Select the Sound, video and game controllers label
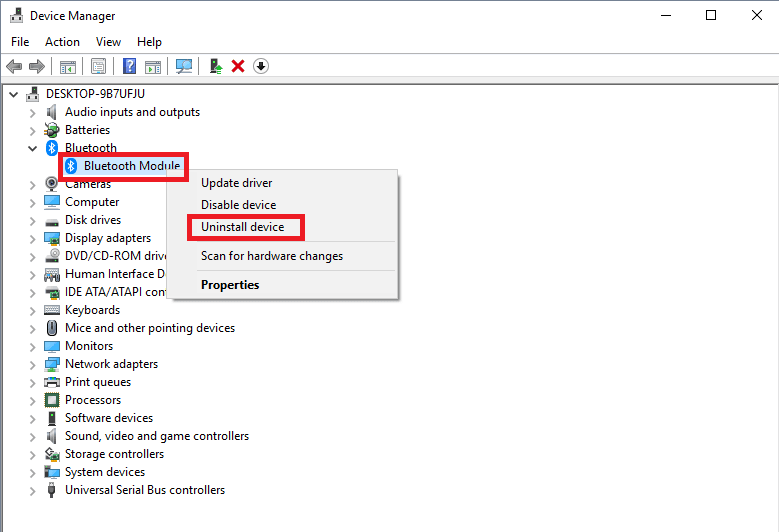This screenshot has height=532, width=779. point(156,436)
